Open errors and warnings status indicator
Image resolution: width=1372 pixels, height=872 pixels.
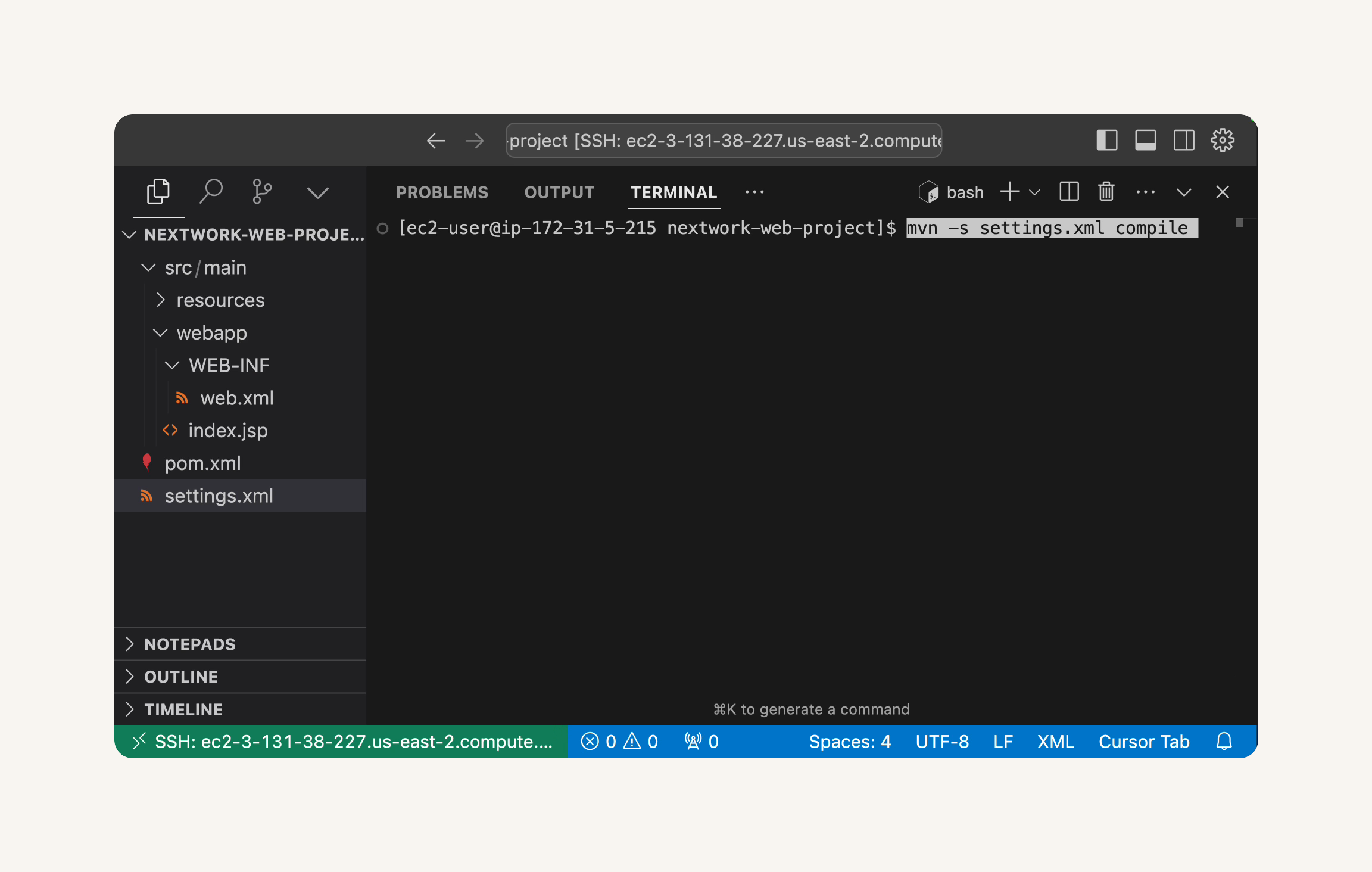pyautogui.click(x=619, y=742)
